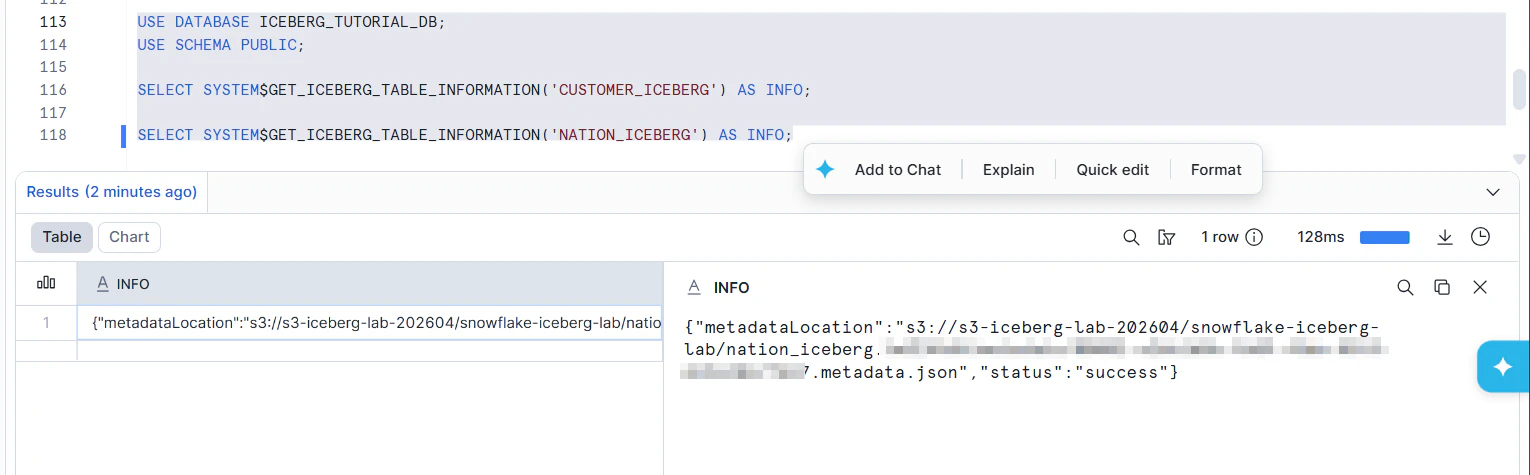Open the floating Copilot sparkle button
This screenshot has width=1530, height=475.
click(1502, 367)
